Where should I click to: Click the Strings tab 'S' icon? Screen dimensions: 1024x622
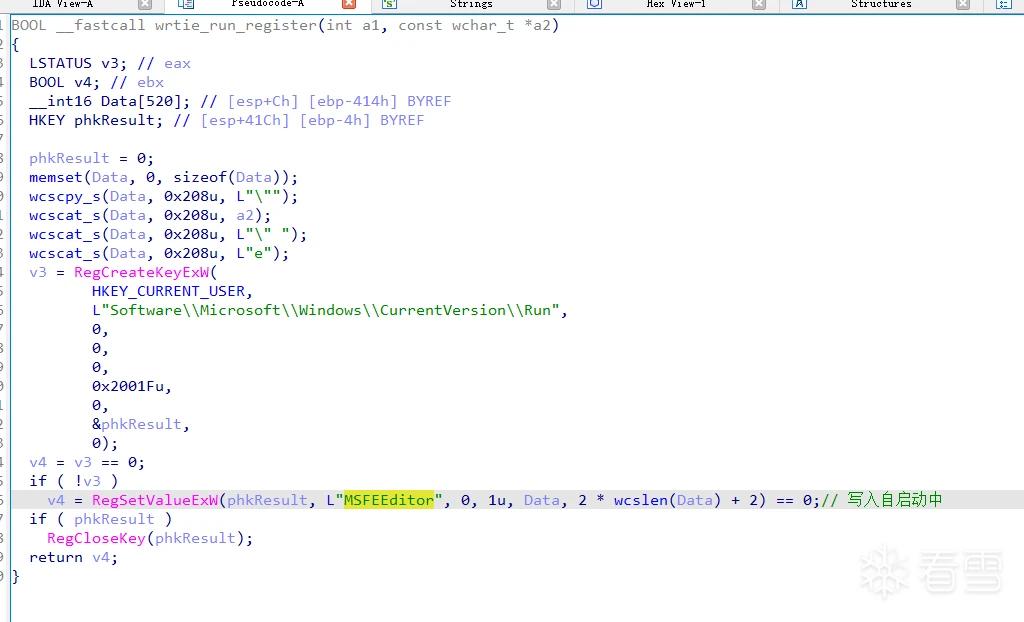click(389, 4)
